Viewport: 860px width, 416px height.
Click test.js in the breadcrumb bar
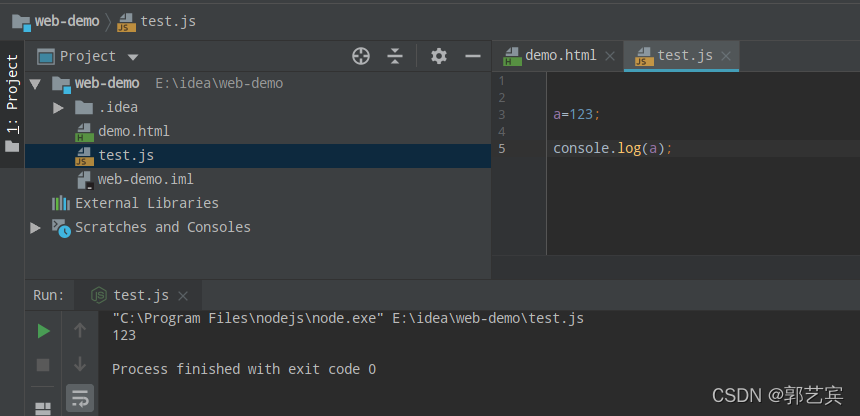pyautogui.click(x=168, y=21)
